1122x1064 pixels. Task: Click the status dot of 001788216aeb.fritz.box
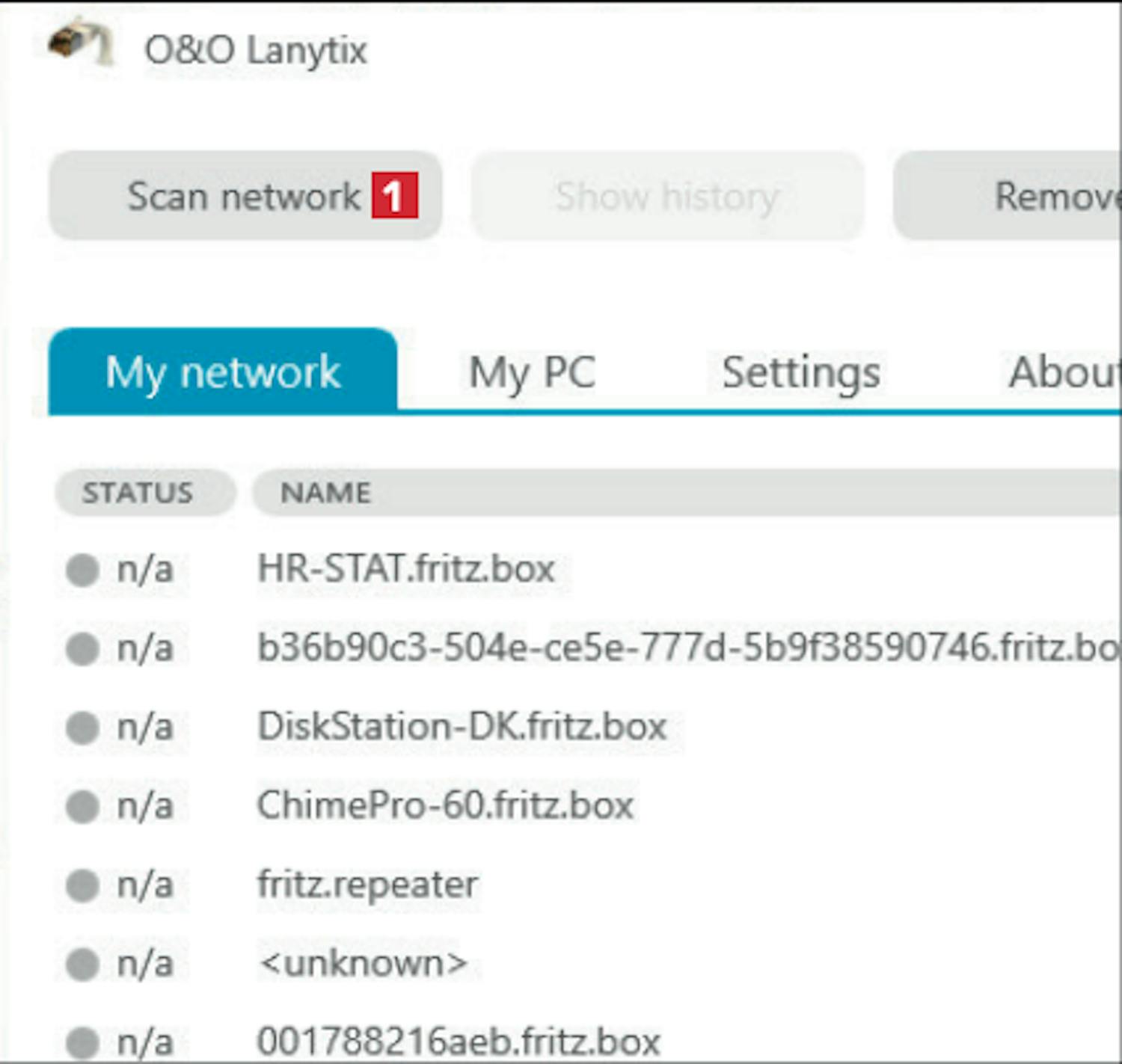pos(82,1042)
